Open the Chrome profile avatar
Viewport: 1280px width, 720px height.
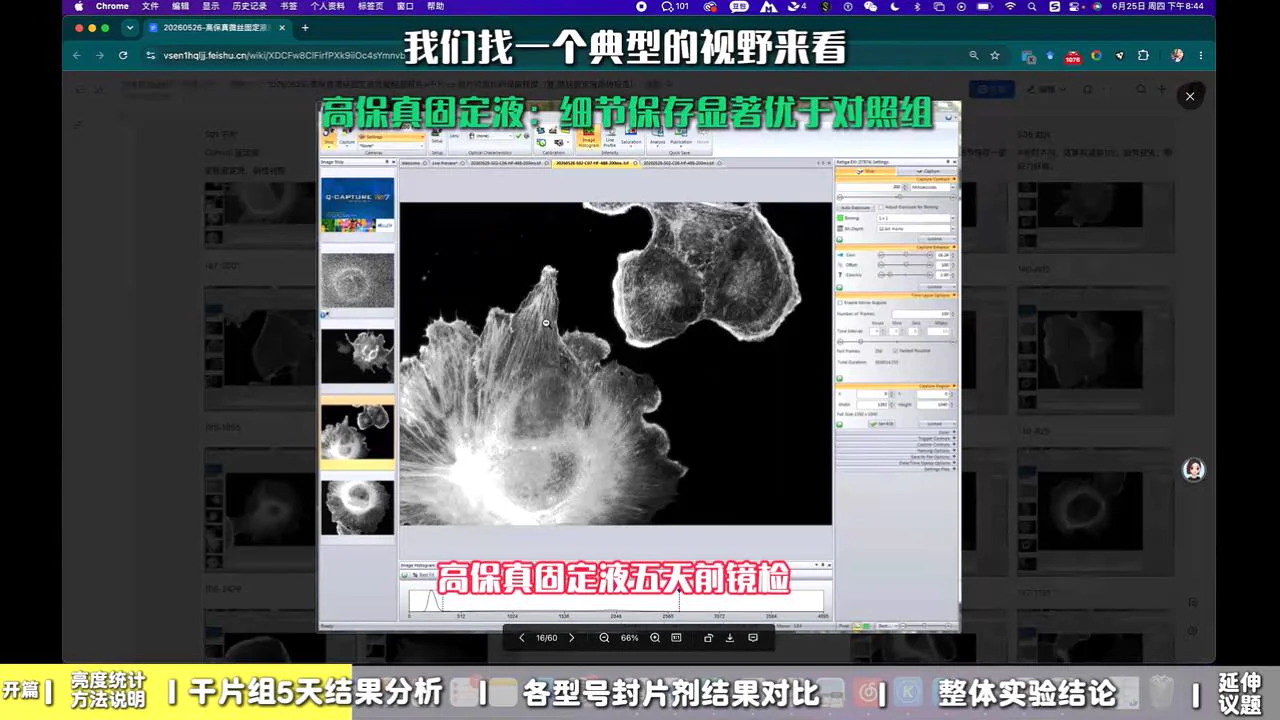coord(1177,56)
